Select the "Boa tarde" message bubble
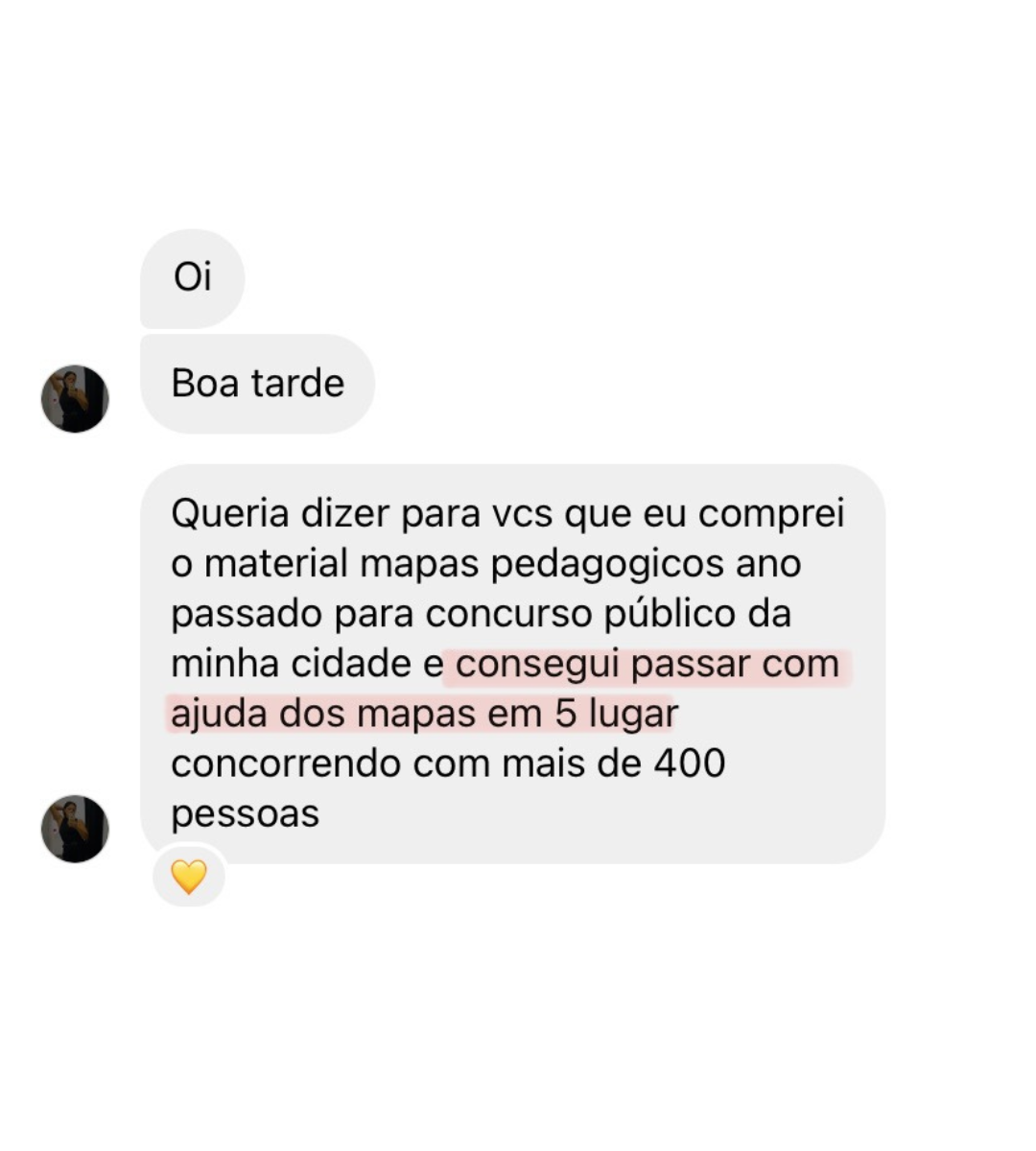The height and width of the screenshot is (1151, 1036). coord(257,384)
